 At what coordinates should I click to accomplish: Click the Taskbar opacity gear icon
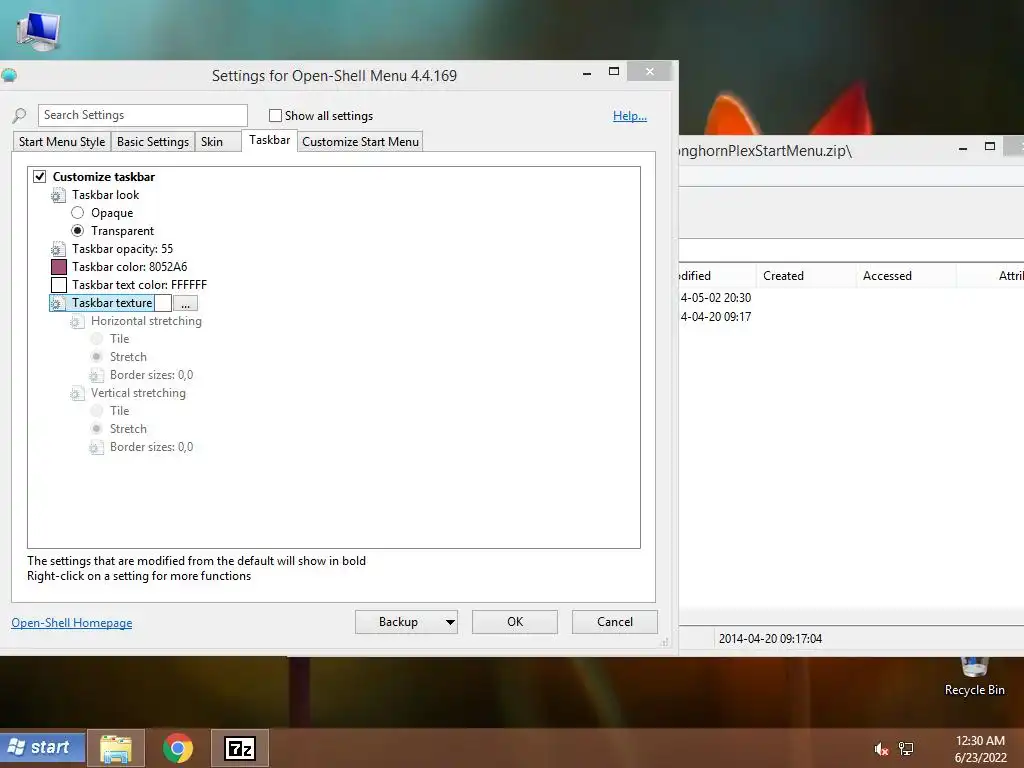(x=58, y=249)
